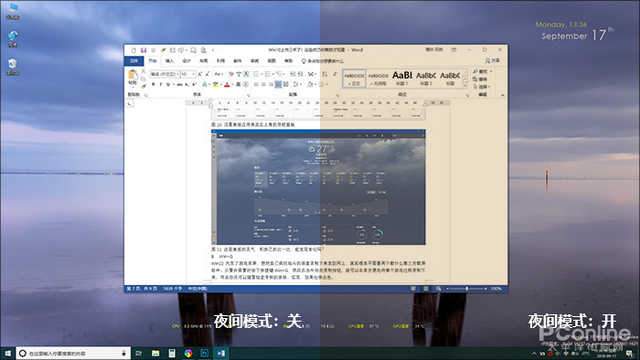Click the Share button in Word

pos(493,60)
